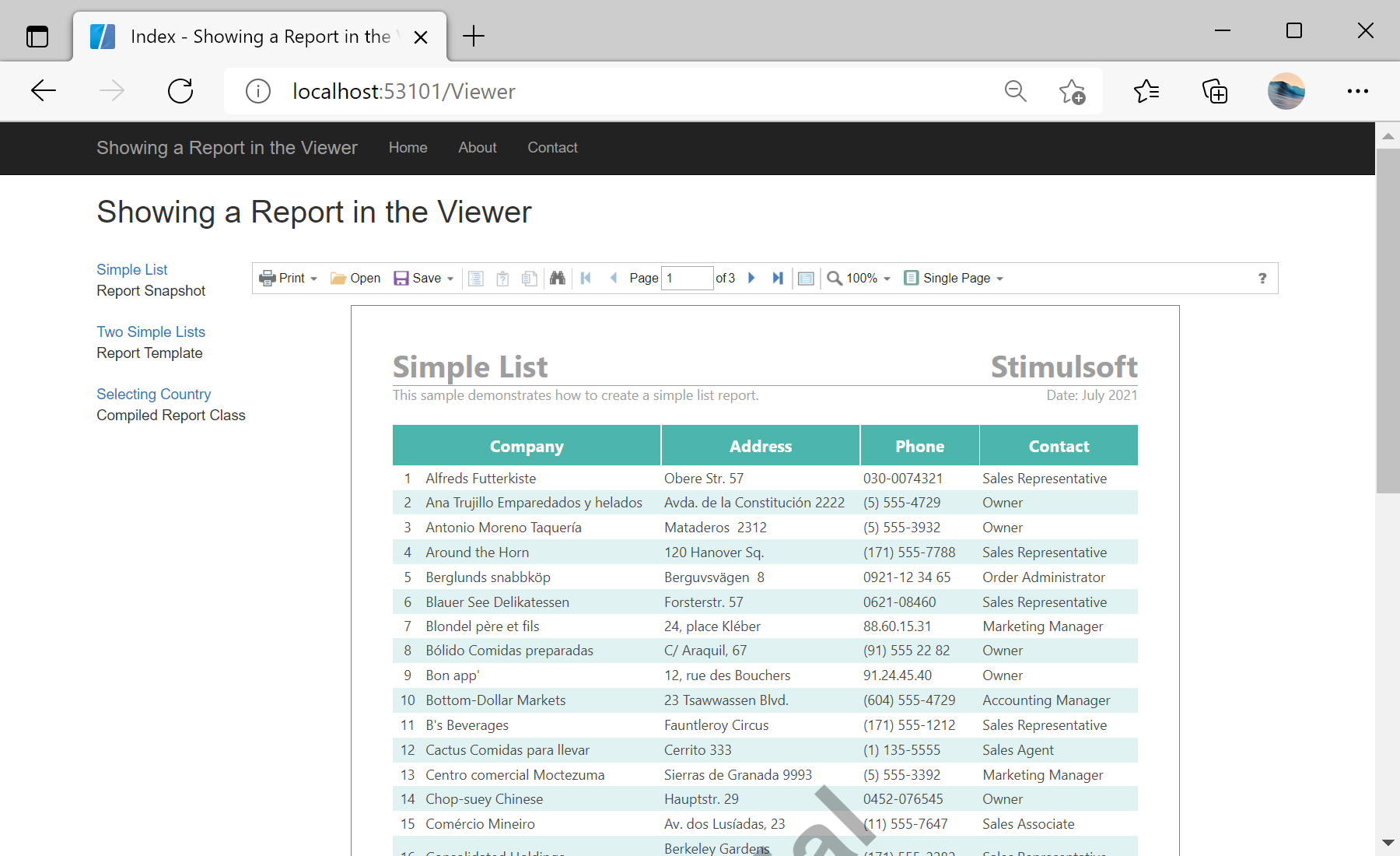Click the Sales Agent contact cell
This screenshot has width=1400, height=856.
tap(1018, 750)
